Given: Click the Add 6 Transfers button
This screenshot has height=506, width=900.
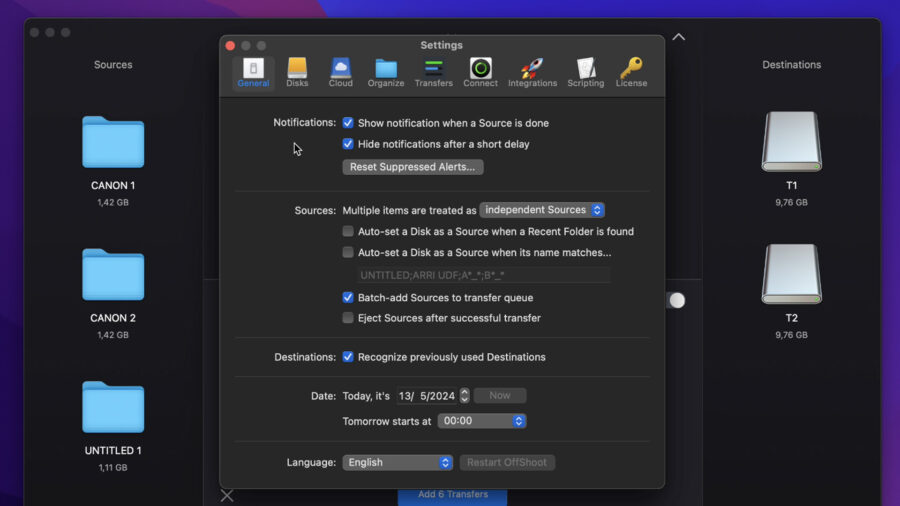Looking at the screenshot, I should [452, 495].
